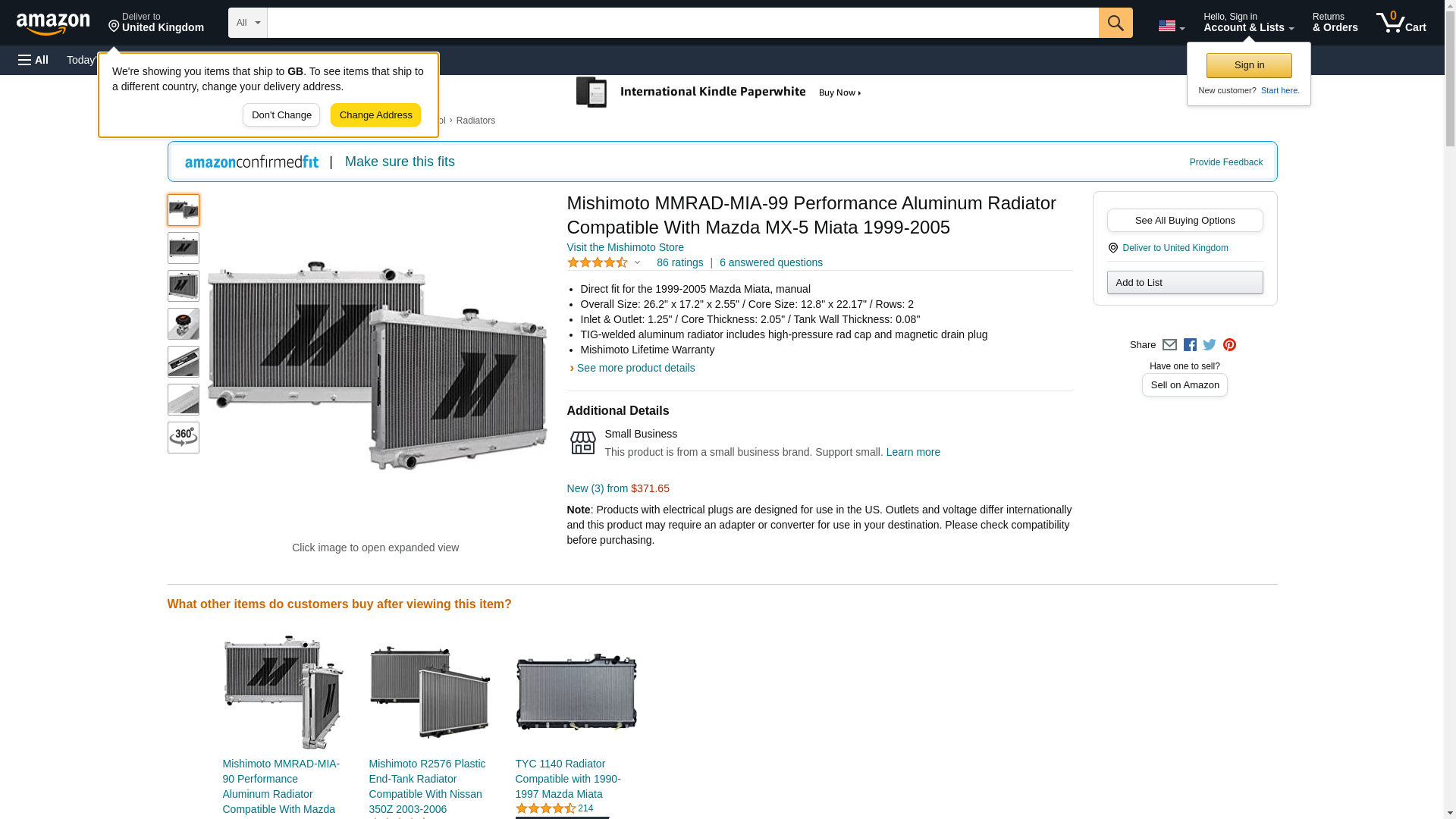Click the search magnifier button
This screenshot has width=1456, height=819.
pyautogui.click(x=1115, y=23)
